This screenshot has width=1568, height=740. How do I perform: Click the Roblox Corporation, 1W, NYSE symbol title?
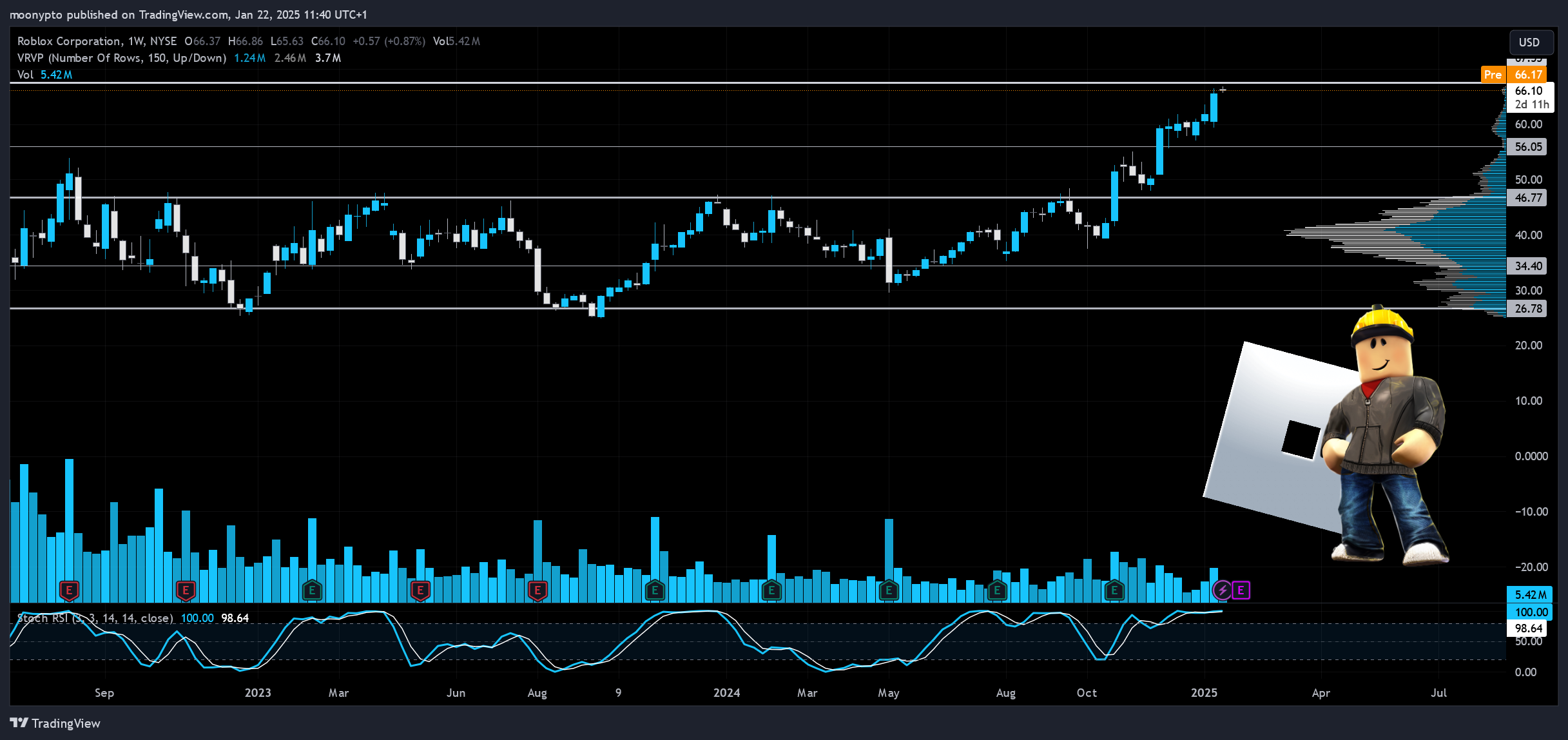[97, 41]
